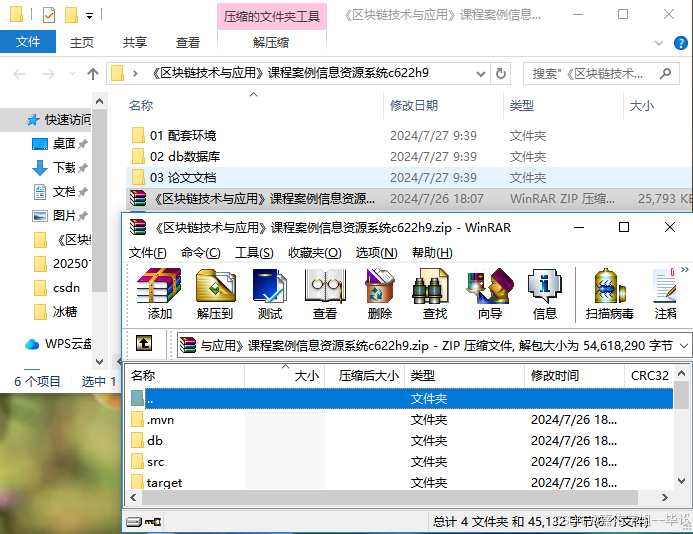
Task: Click the View (查看) toolbar icon
Action: 325,294
